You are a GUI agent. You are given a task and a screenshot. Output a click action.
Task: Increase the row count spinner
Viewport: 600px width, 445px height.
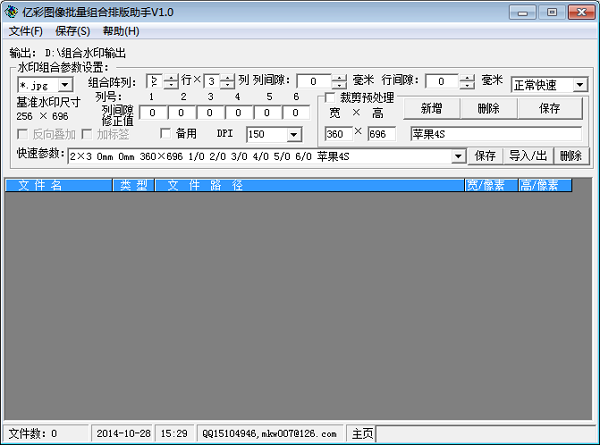coord(171,78)
